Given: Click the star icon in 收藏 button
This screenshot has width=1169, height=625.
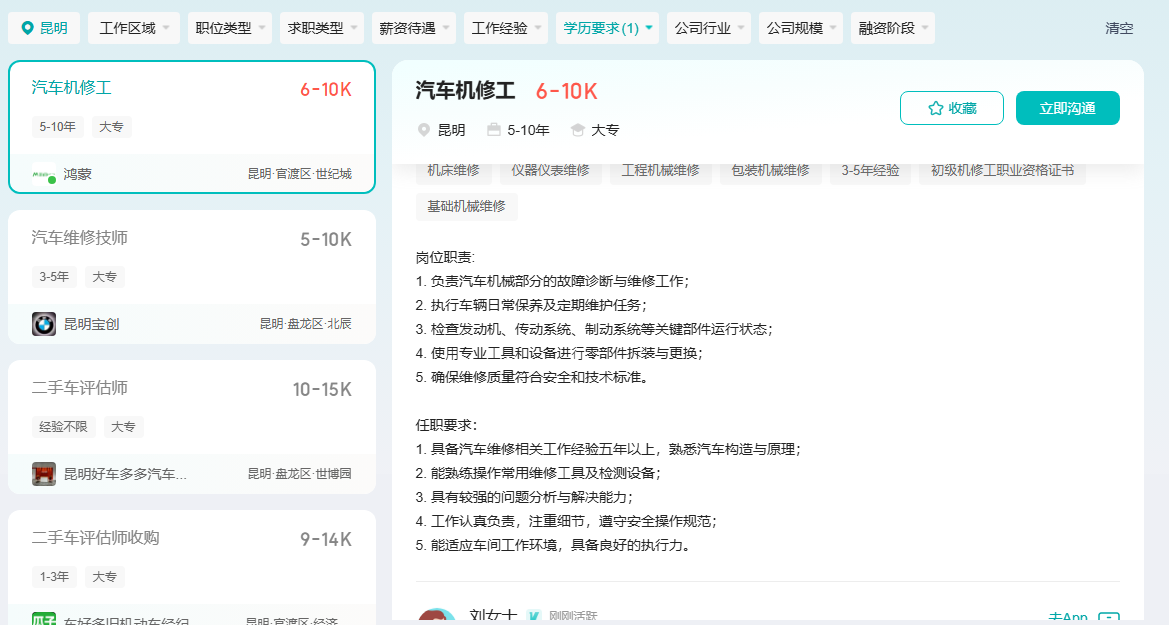Looking at the screenshot, I should [x=936, y=108].
